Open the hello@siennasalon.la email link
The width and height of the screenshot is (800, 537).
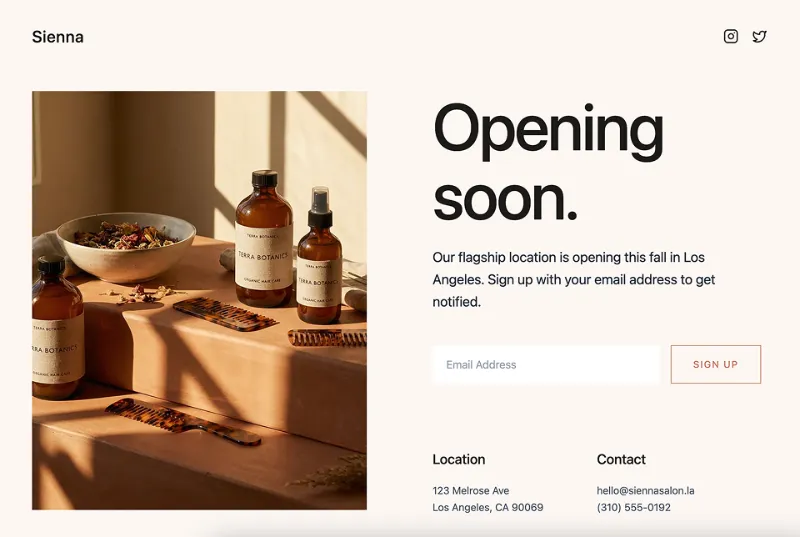click(645, 491)
